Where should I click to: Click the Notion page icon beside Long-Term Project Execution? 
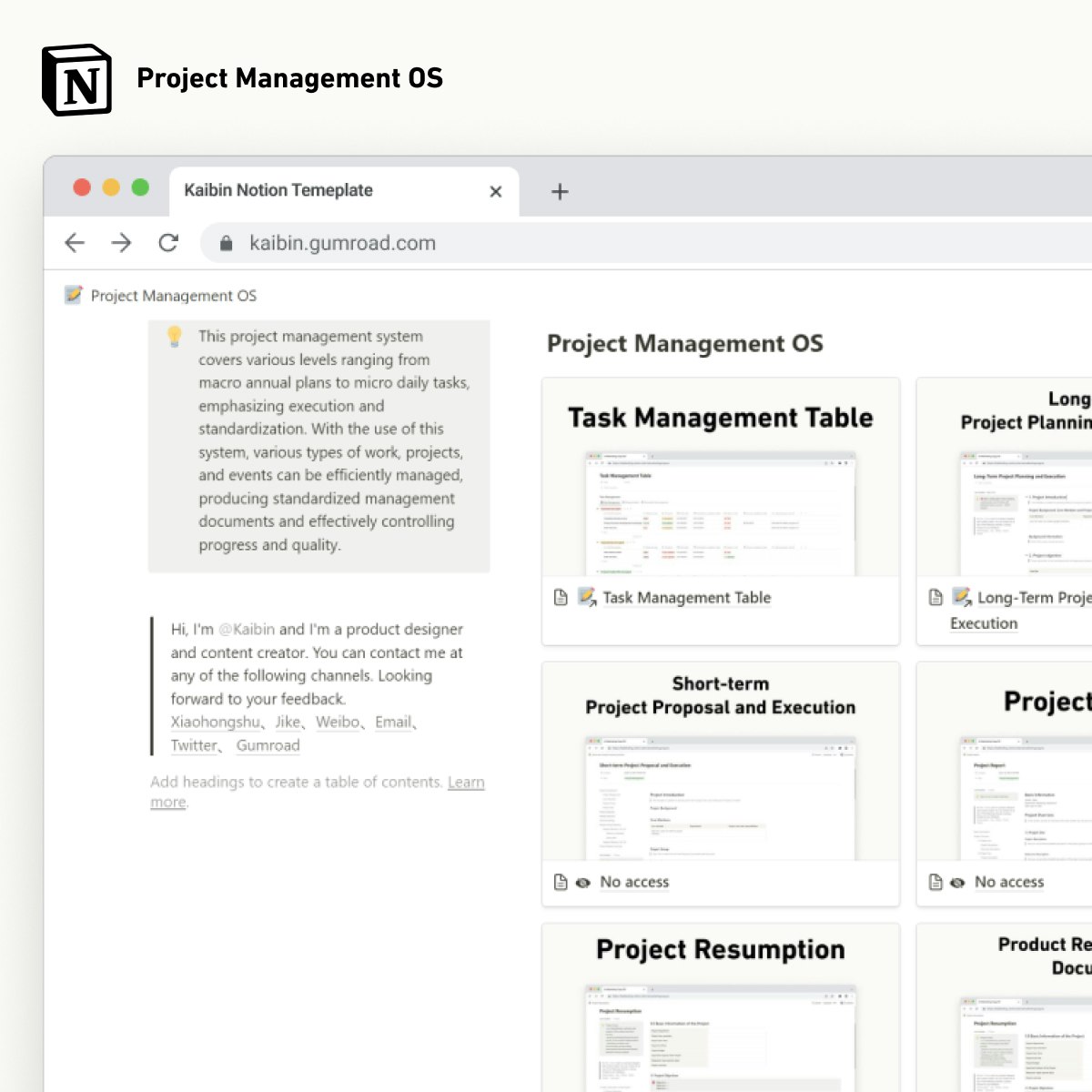(x=961, y=598)
